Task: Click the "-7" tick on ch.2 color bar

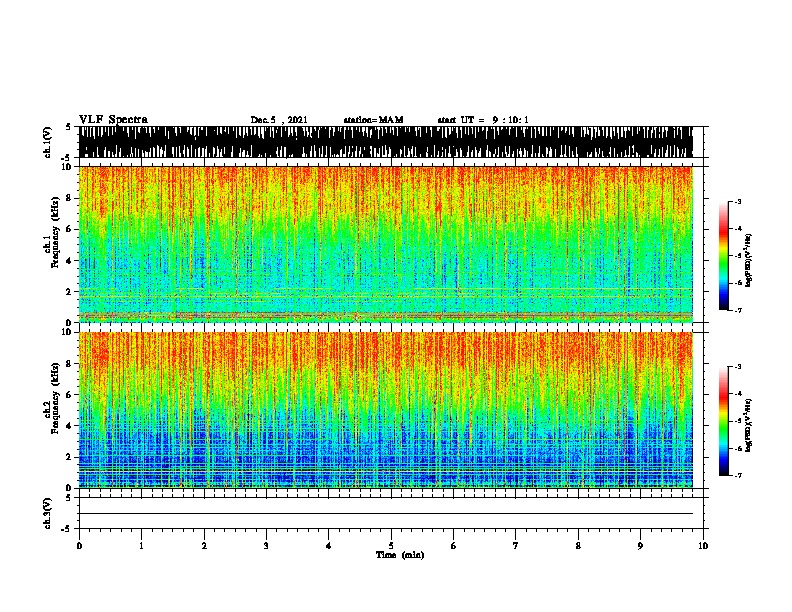Action: [x=737, y=476]
